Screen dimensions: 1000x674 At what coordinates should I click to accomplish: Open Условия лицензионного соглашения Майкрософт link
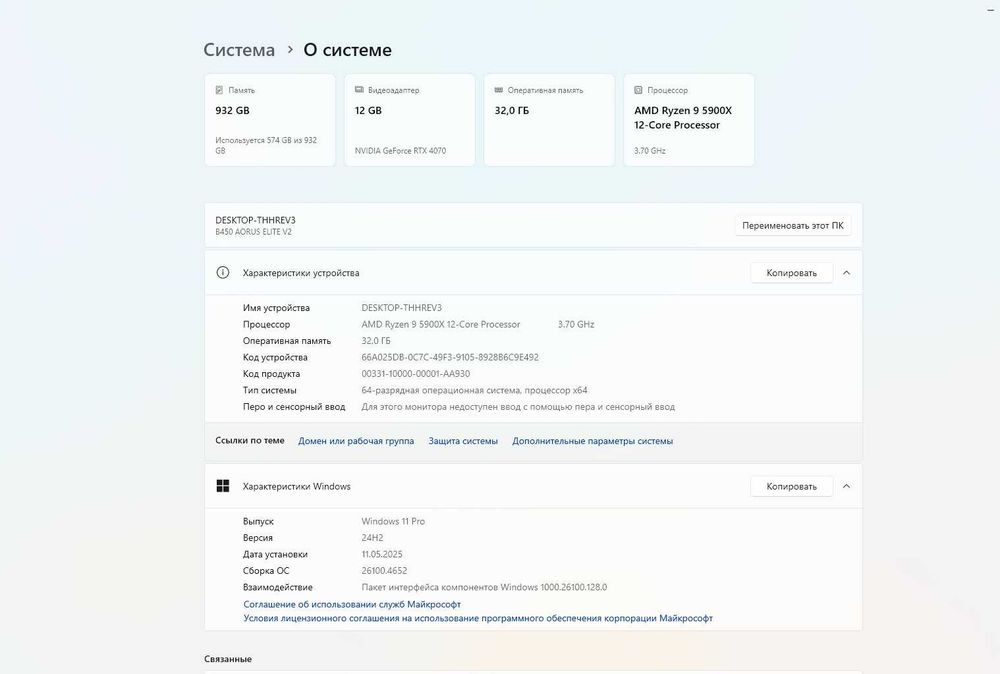[x=478, y=618]
